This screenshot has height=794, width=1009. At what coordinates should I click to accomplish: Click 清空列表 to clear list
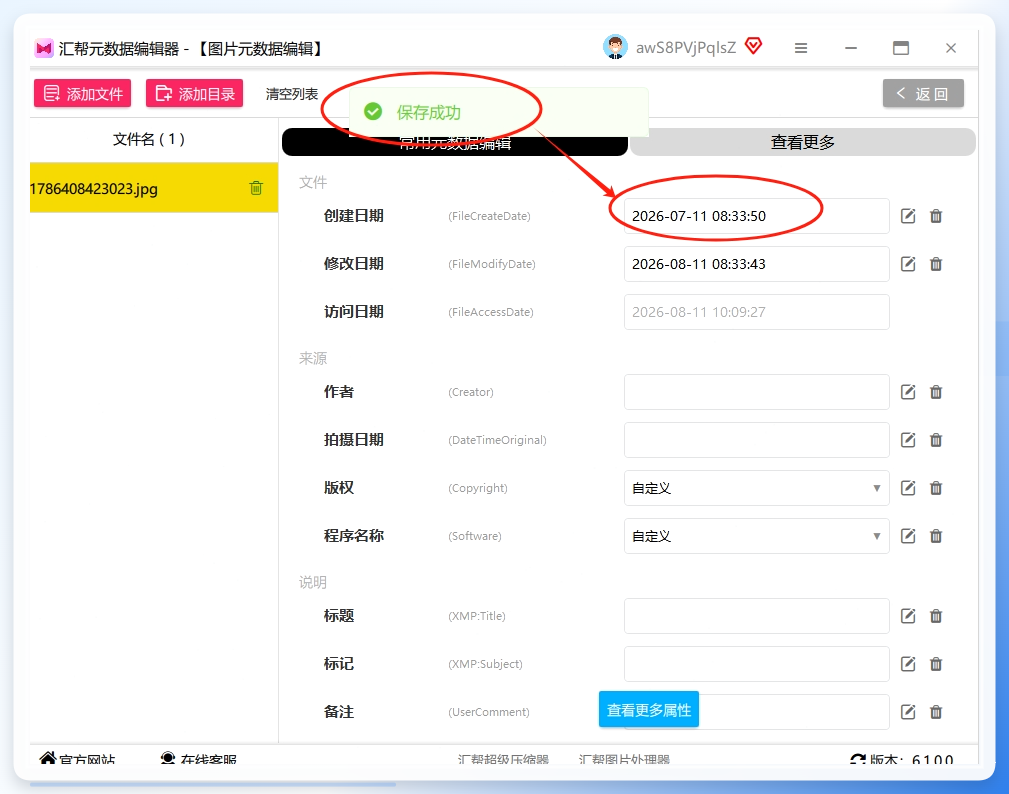click(292, 94)
